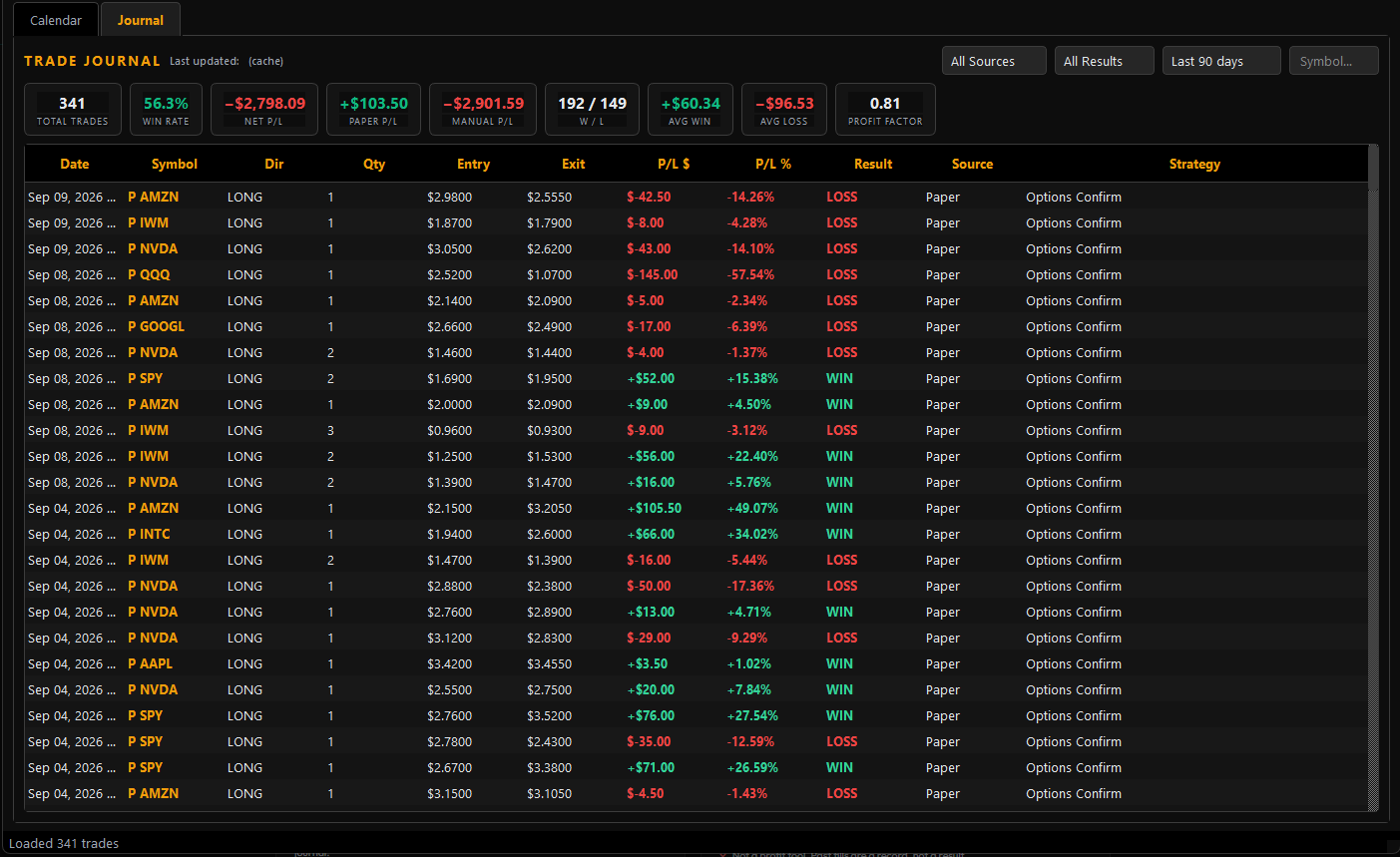
Task: Sort by the Source column header
Action: 973,164
